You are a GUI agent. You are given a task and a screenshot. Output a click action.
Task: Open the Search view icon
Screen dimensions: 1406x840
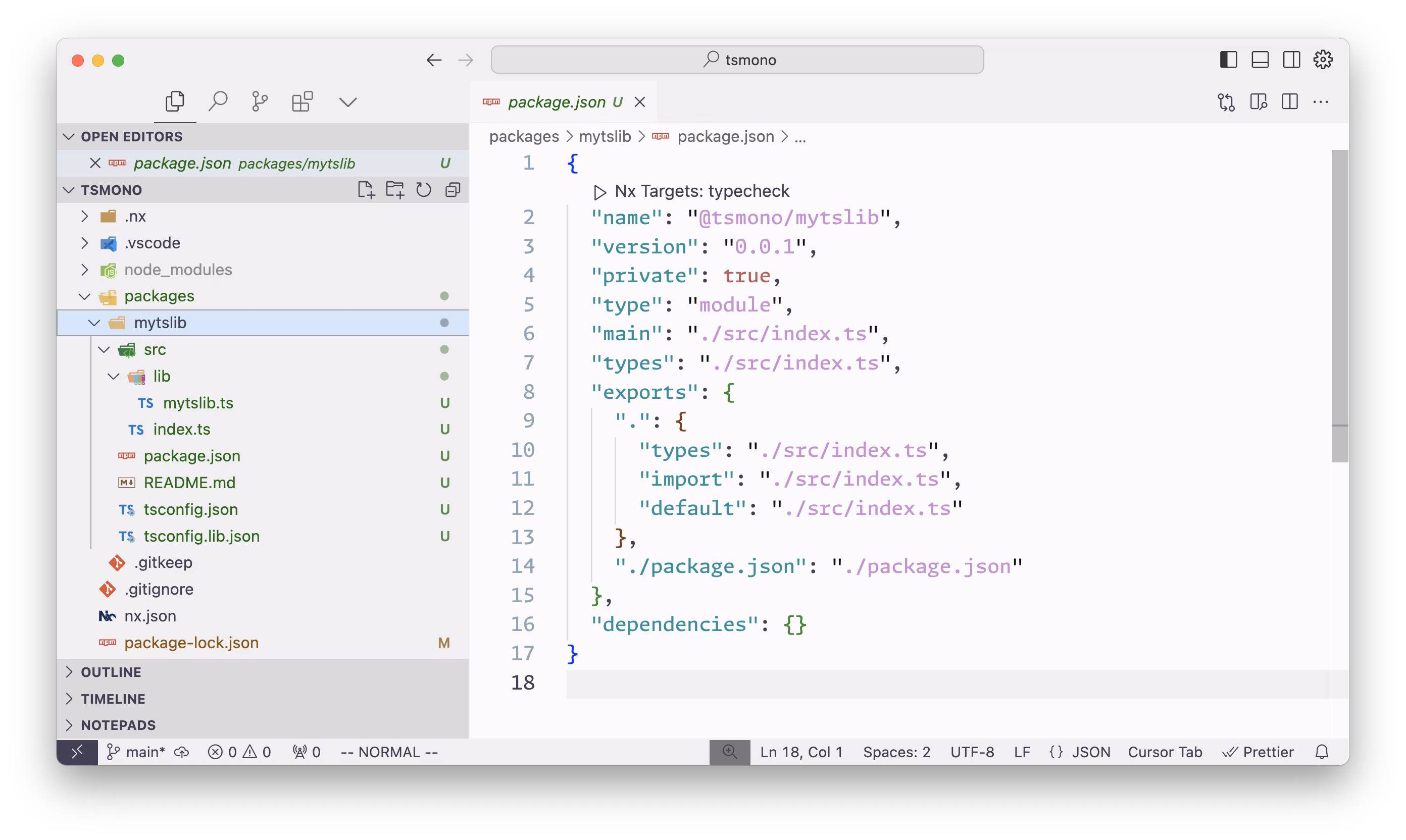coord(218,102)
